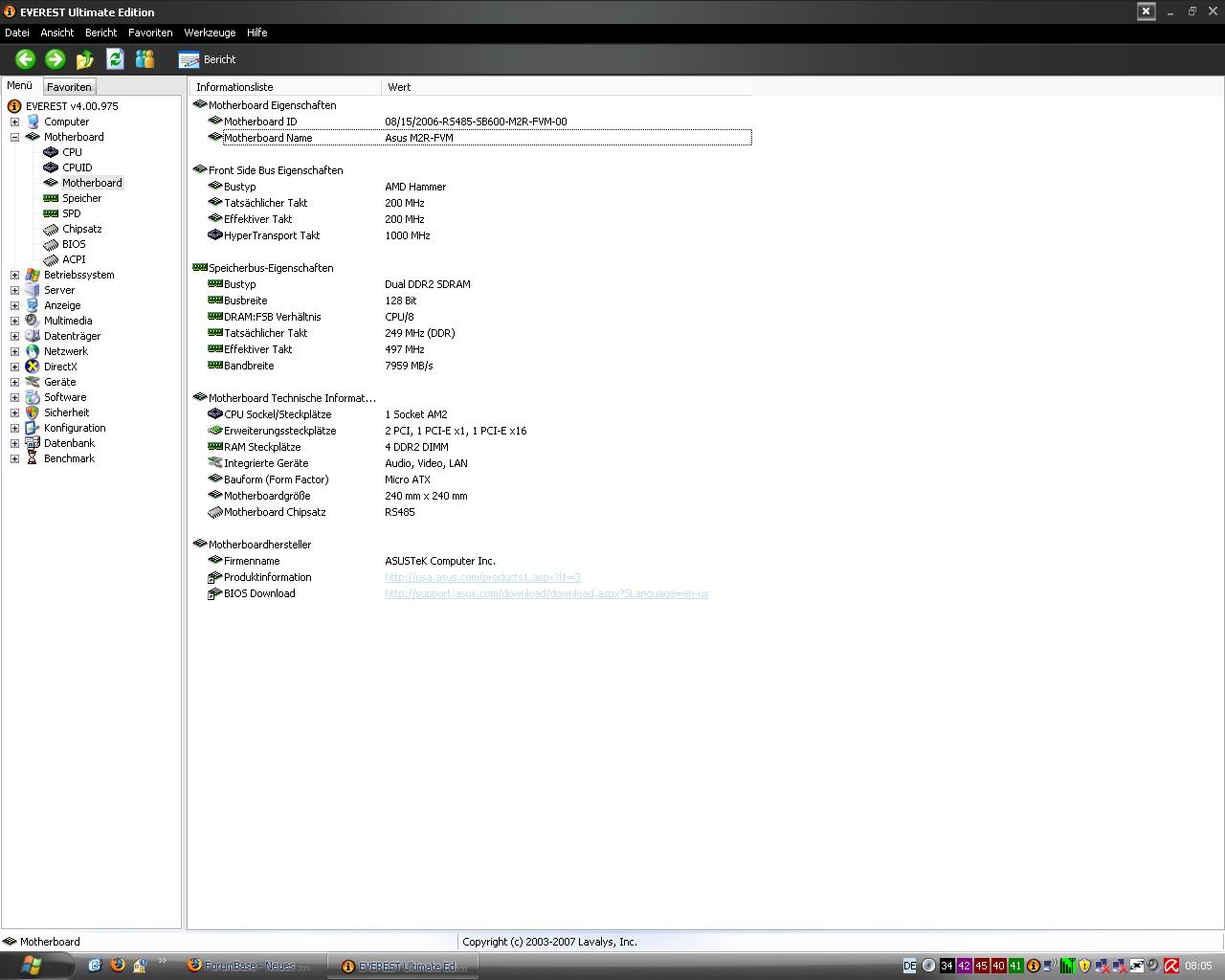Open the Bericht menu in menu bar

point(100,33)
